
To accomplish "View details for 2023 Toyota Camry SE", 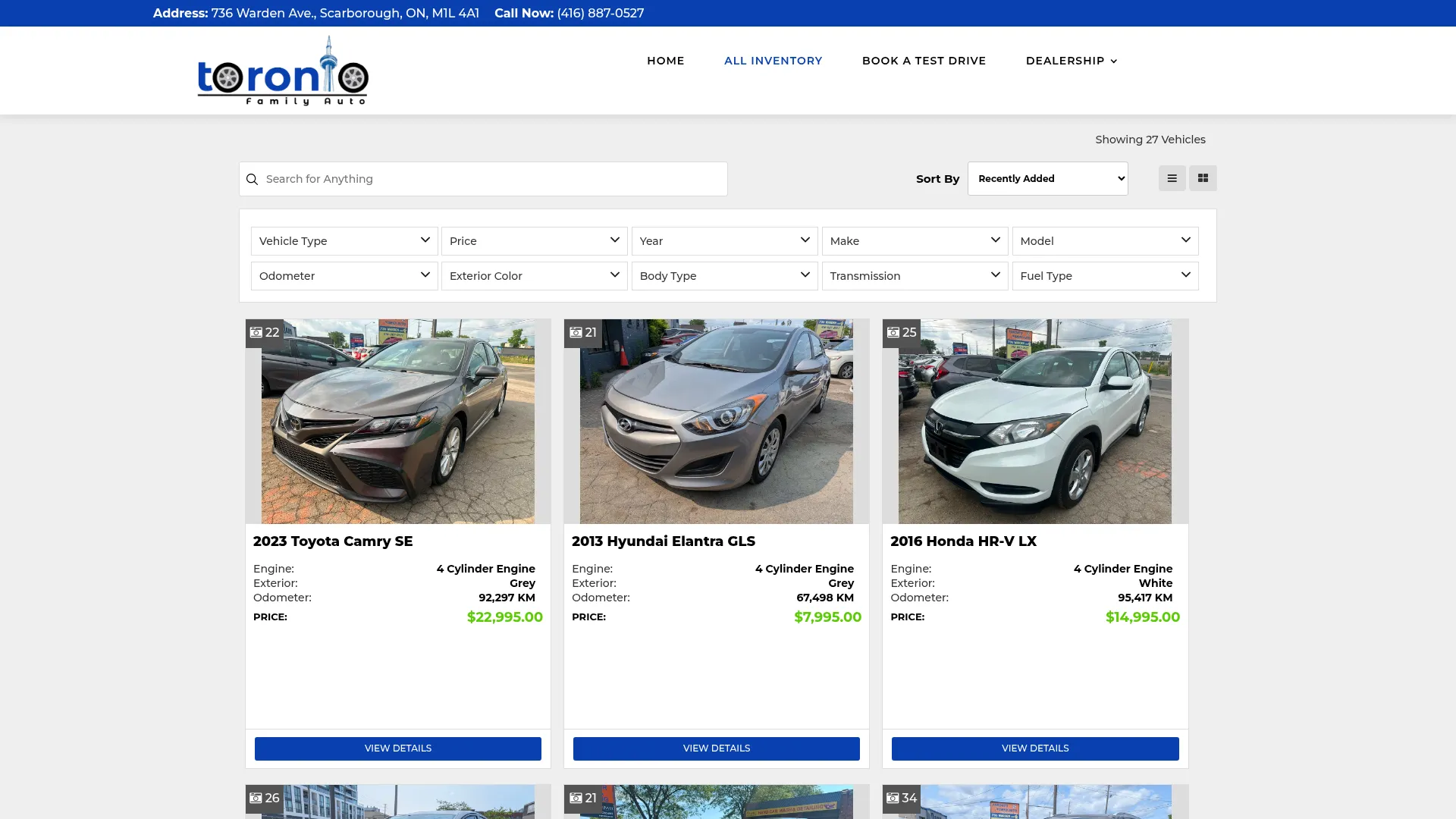I will [398, 748].
